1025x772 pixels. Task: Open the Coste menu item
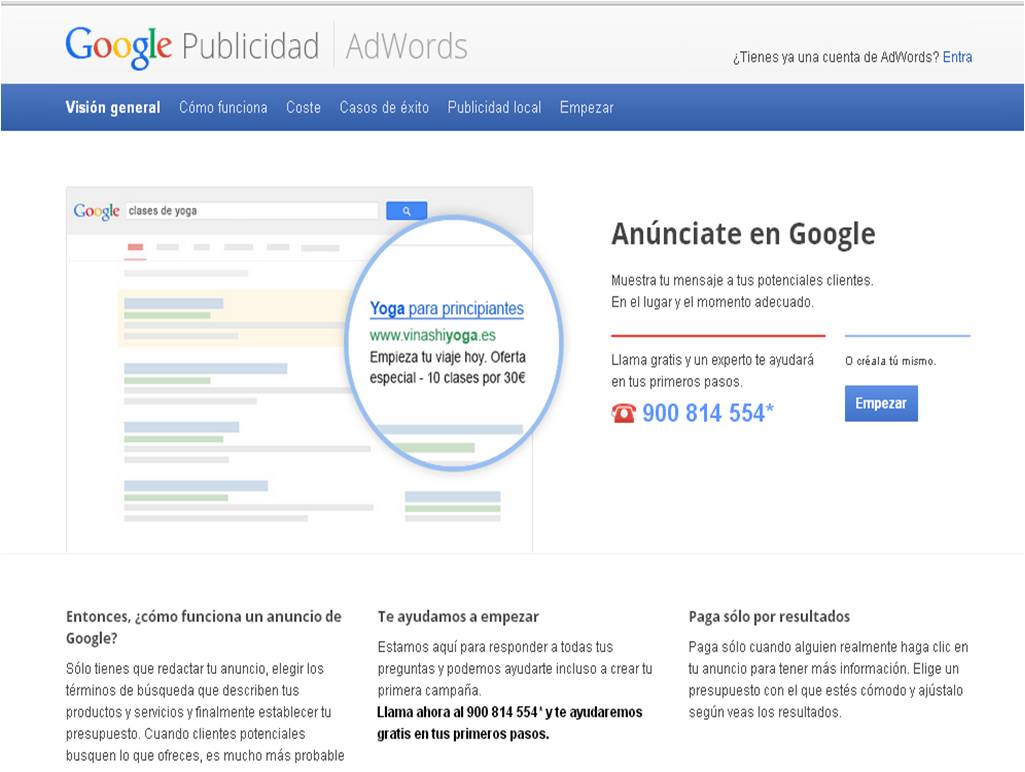303,108
